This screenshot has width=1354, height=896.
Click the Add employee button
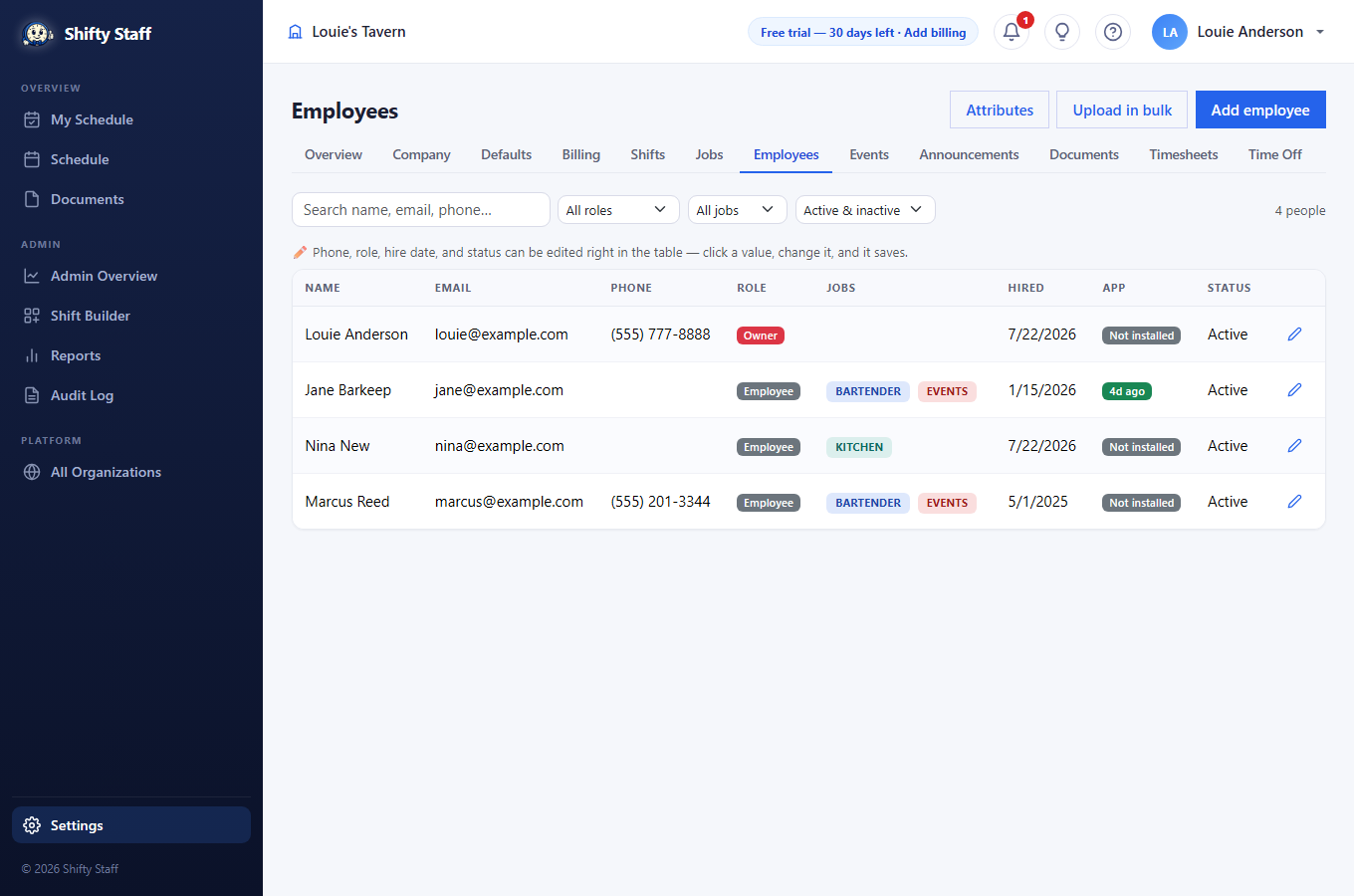coord(1260,110)
